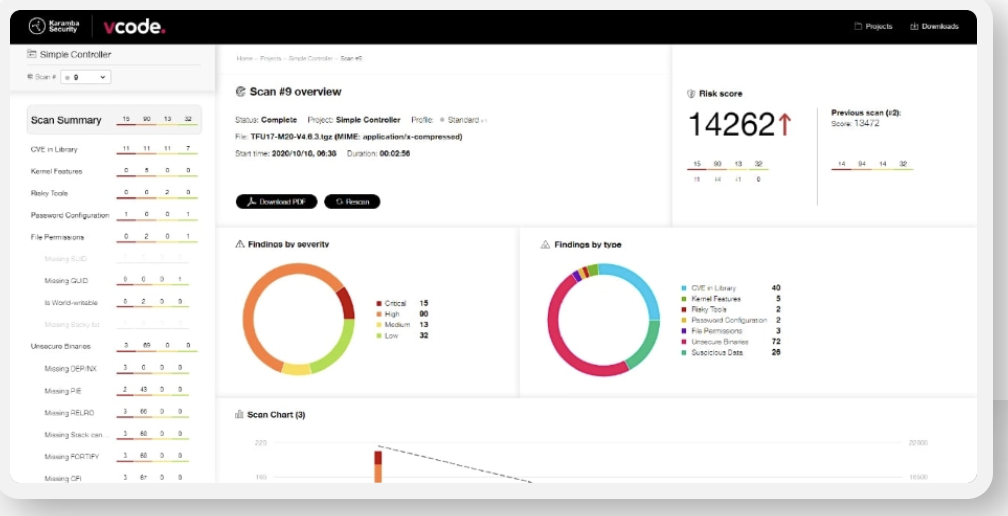Viewport: 1008px width, 516px height.
Task: Click the warning icon beside Findings by severity
Action: 240,244
